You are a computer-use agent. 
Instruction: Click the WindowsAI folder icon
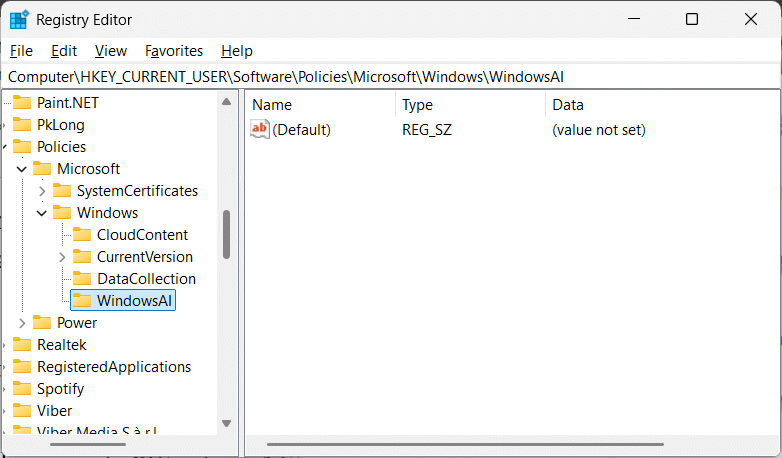coord(82,300)
